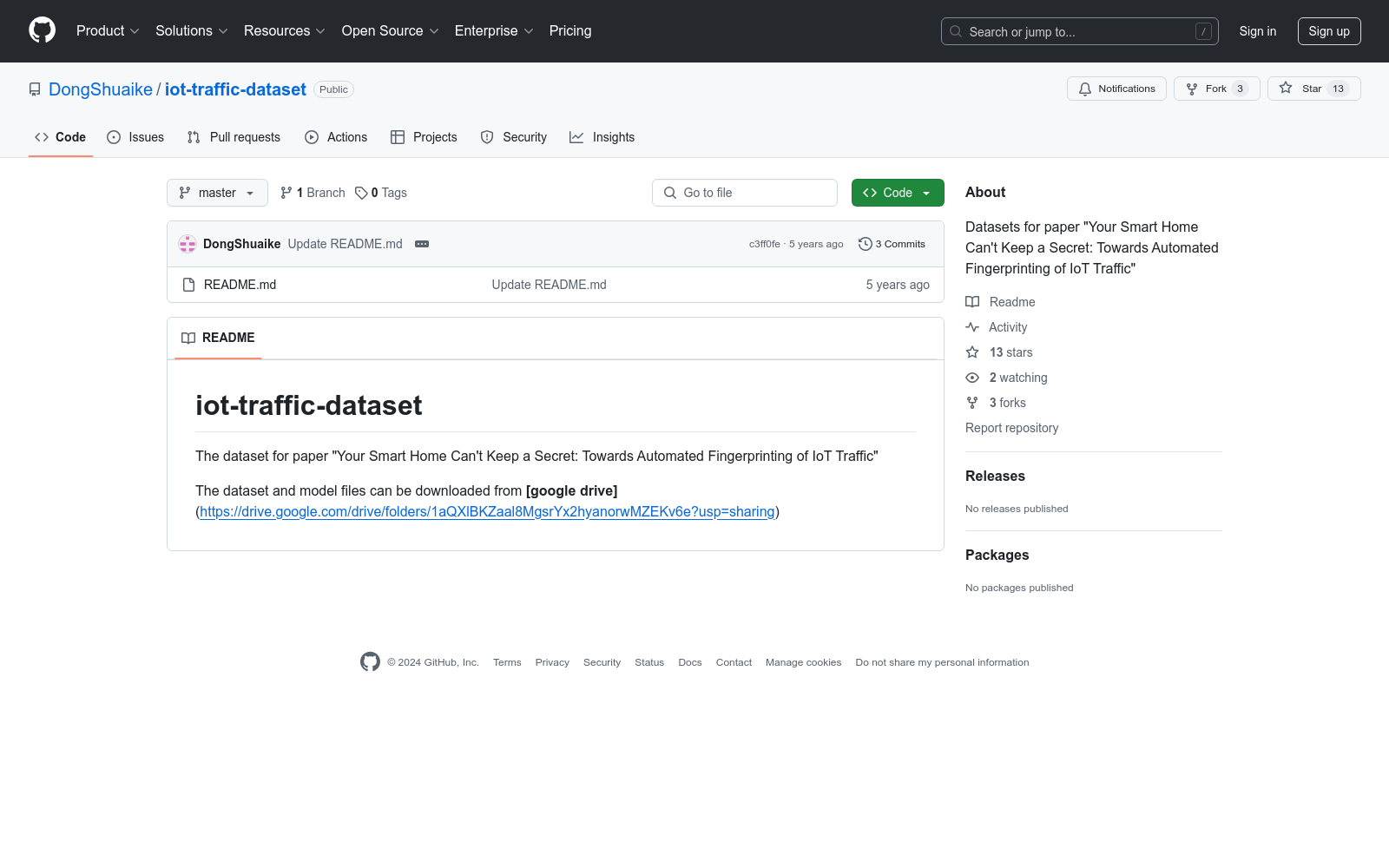Click the slash shortcut key icon
Viewport: 1389px width, 868px height.
pos(1203,31)
